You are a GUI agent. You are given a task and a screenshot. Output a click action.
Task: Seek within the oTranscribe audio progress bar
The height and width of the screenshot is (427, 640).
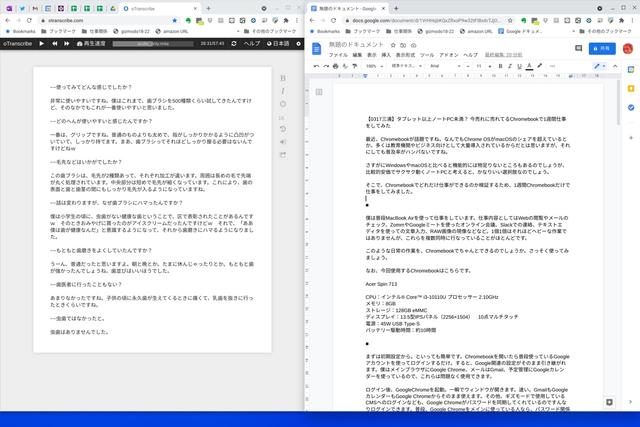[153, 44]
